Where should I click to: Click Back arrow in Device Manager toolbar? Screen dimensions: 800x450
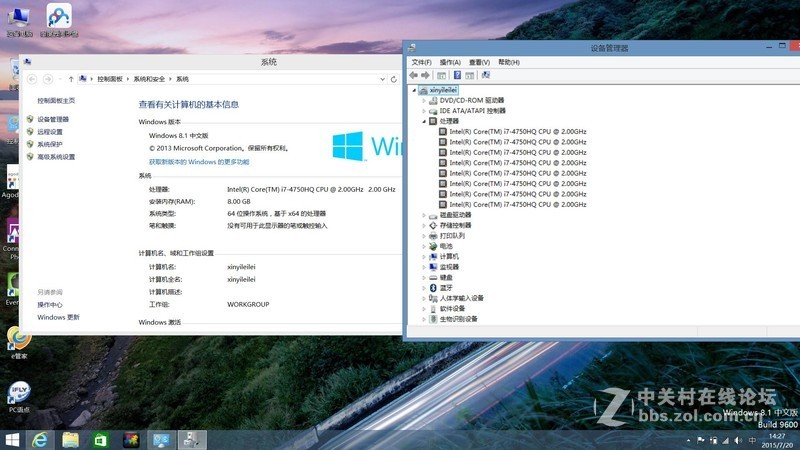tap(413, 76)
